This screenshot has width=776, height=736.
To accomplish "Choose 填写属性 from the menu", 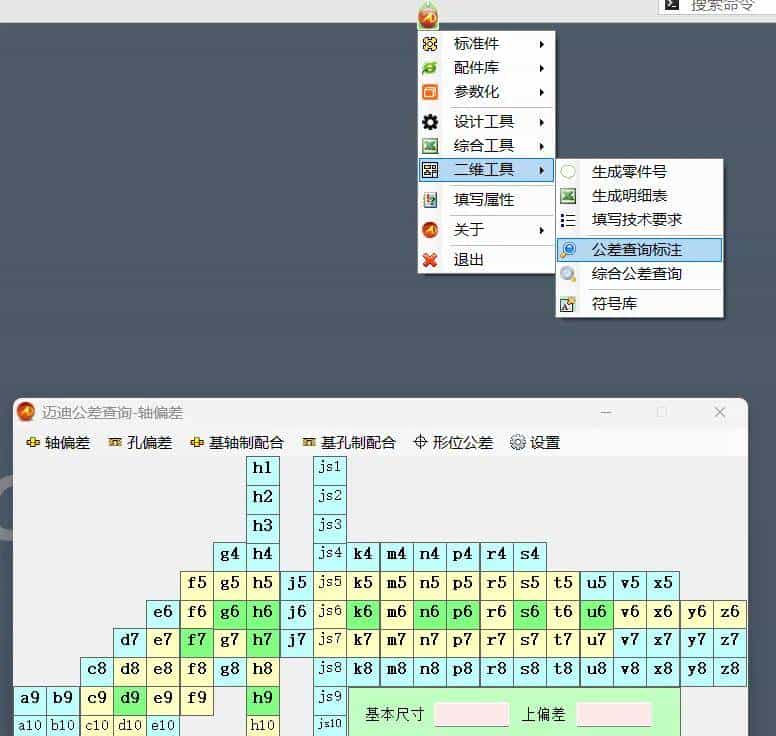I will [x=486, y=200].
